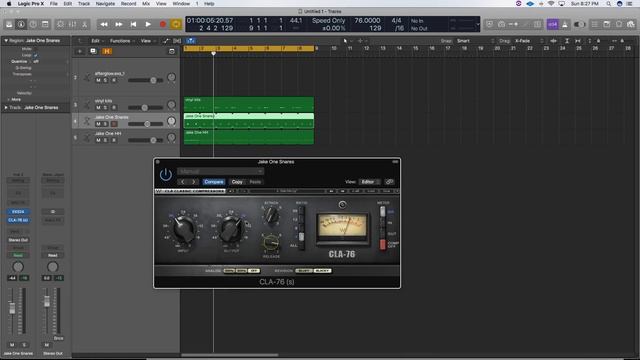Open the Media Browser icon at far right
This screenshot has height=360, width=640.
631,24
